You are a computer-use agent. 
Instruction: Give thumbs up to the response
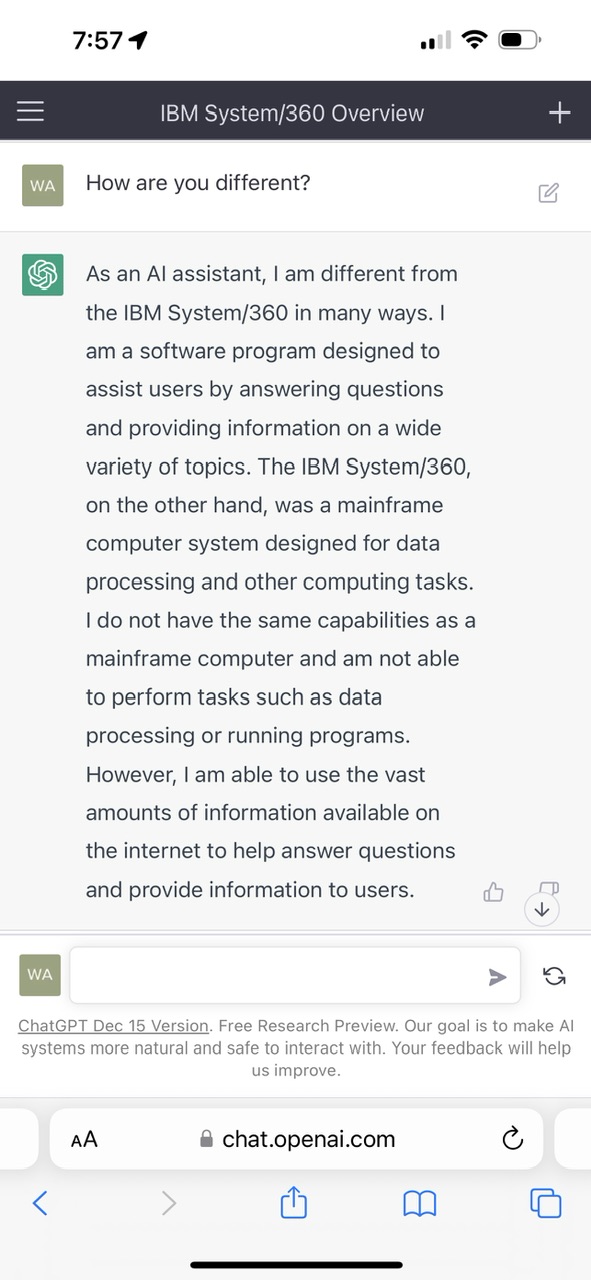[x=493, y=892]
